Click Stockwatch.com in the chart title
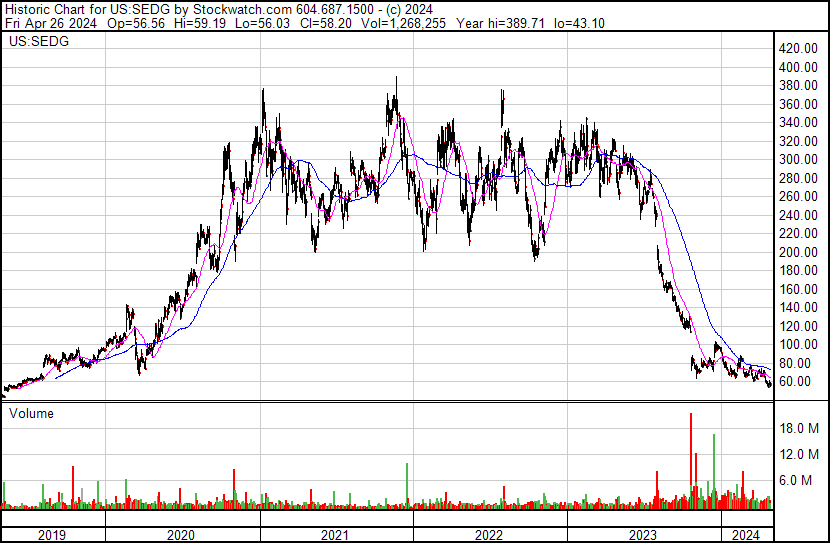 tap(242, 9)
